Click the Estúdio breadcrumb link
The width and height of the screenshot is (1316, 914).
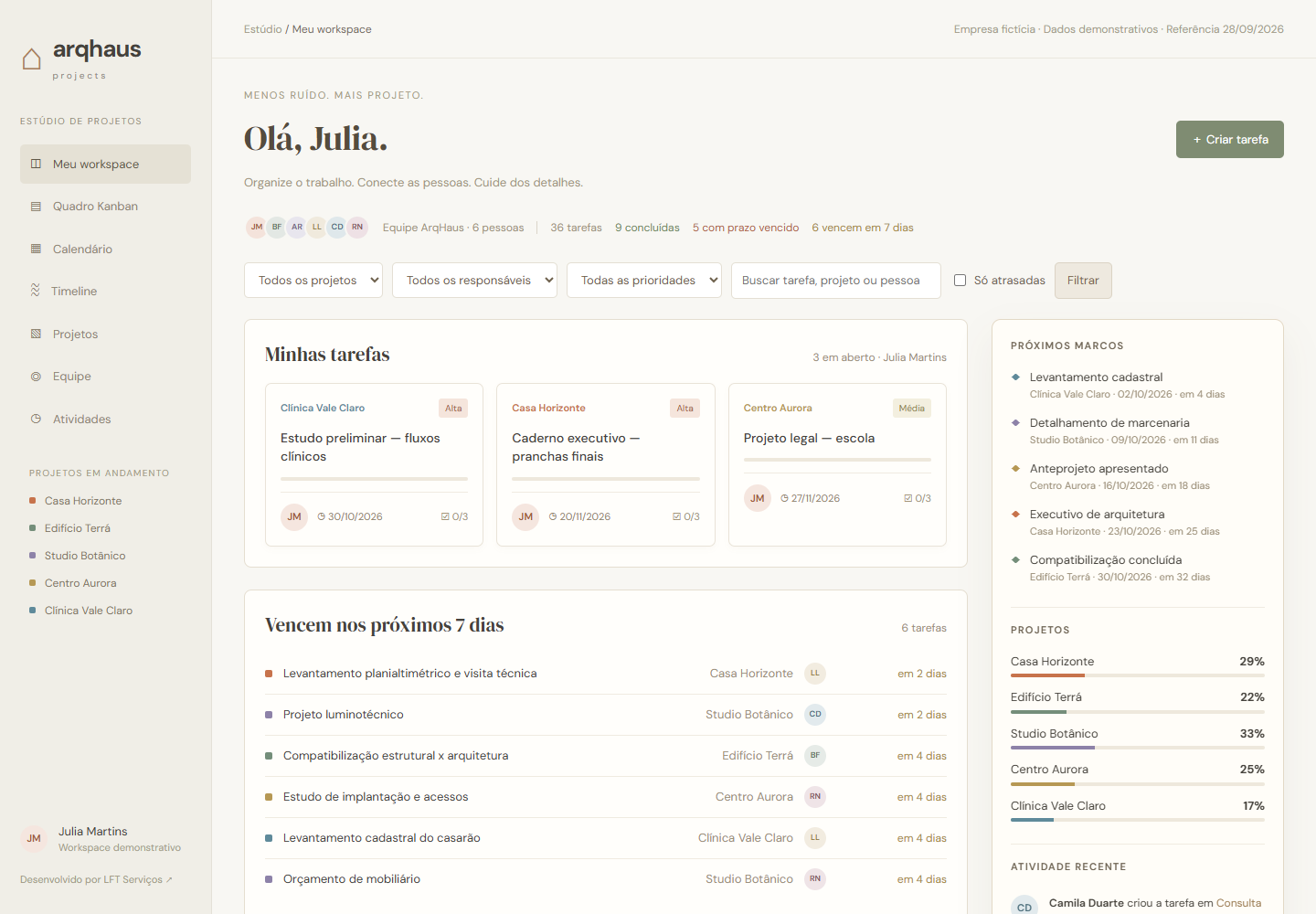tap(262, 29)
